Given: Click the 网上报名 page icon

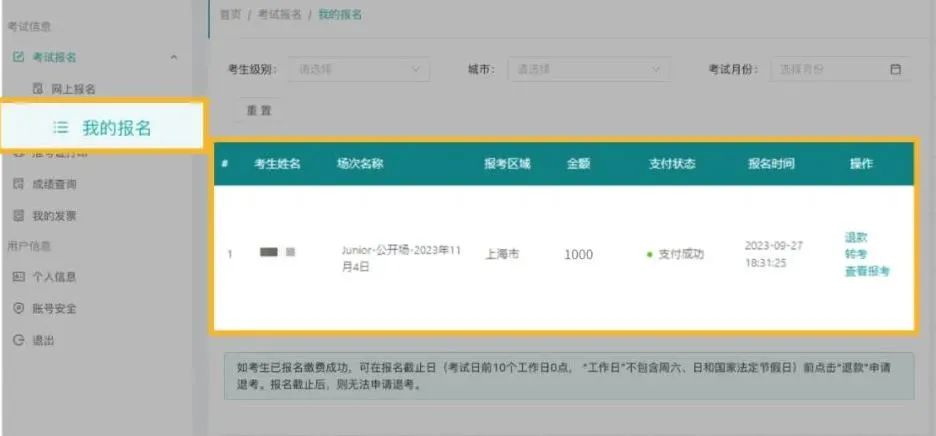Looking at the screenshot, I should pos(38,89).
